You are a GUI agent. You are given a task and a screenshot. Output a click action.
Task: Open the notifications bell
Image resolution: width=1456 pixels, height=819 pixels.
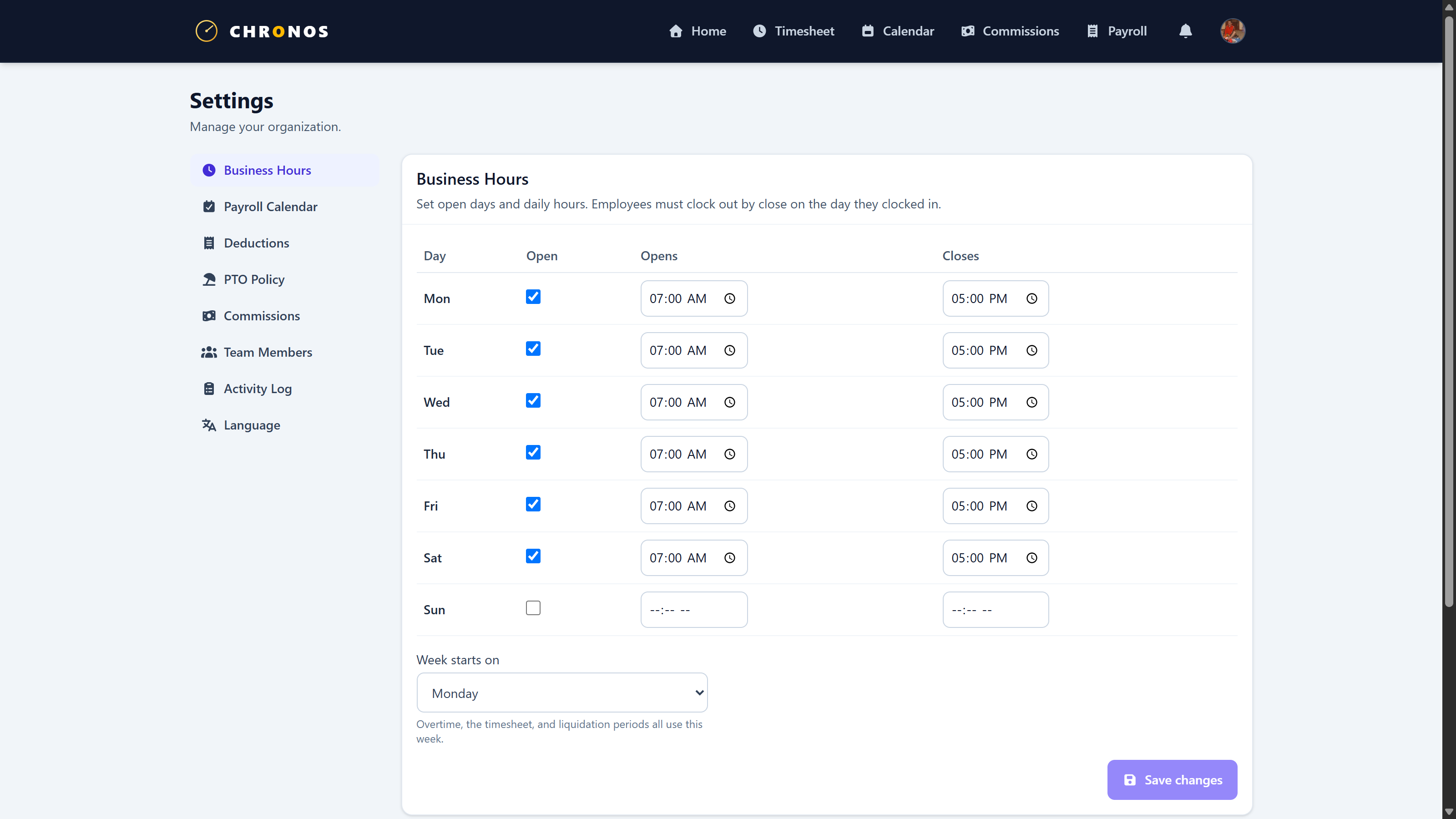pos(1185,31)
